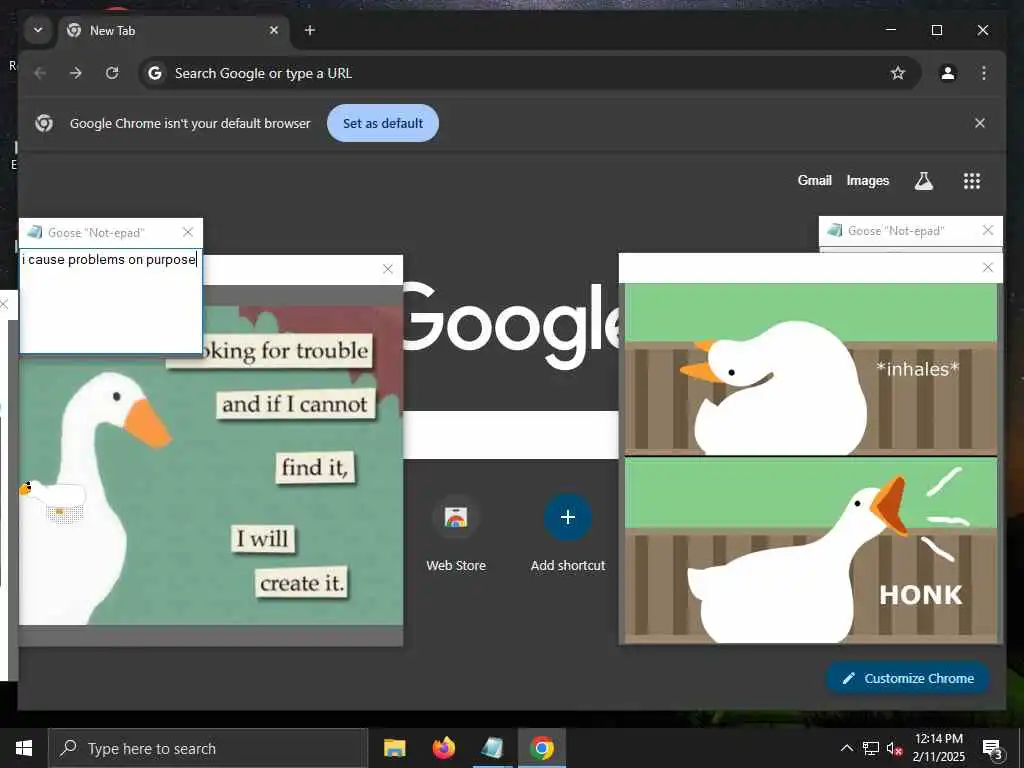Focus the Search Google or type a URL bar
This screenshot has width=1024, height=768.
529,73
